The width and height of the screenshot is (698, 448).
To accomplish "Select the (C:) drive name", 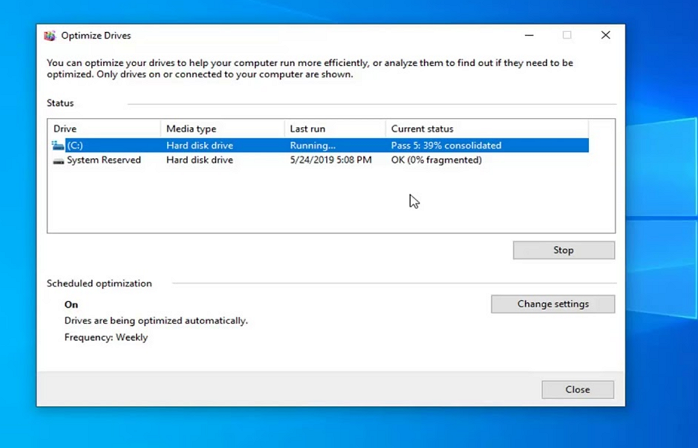I will coord(75,146).
